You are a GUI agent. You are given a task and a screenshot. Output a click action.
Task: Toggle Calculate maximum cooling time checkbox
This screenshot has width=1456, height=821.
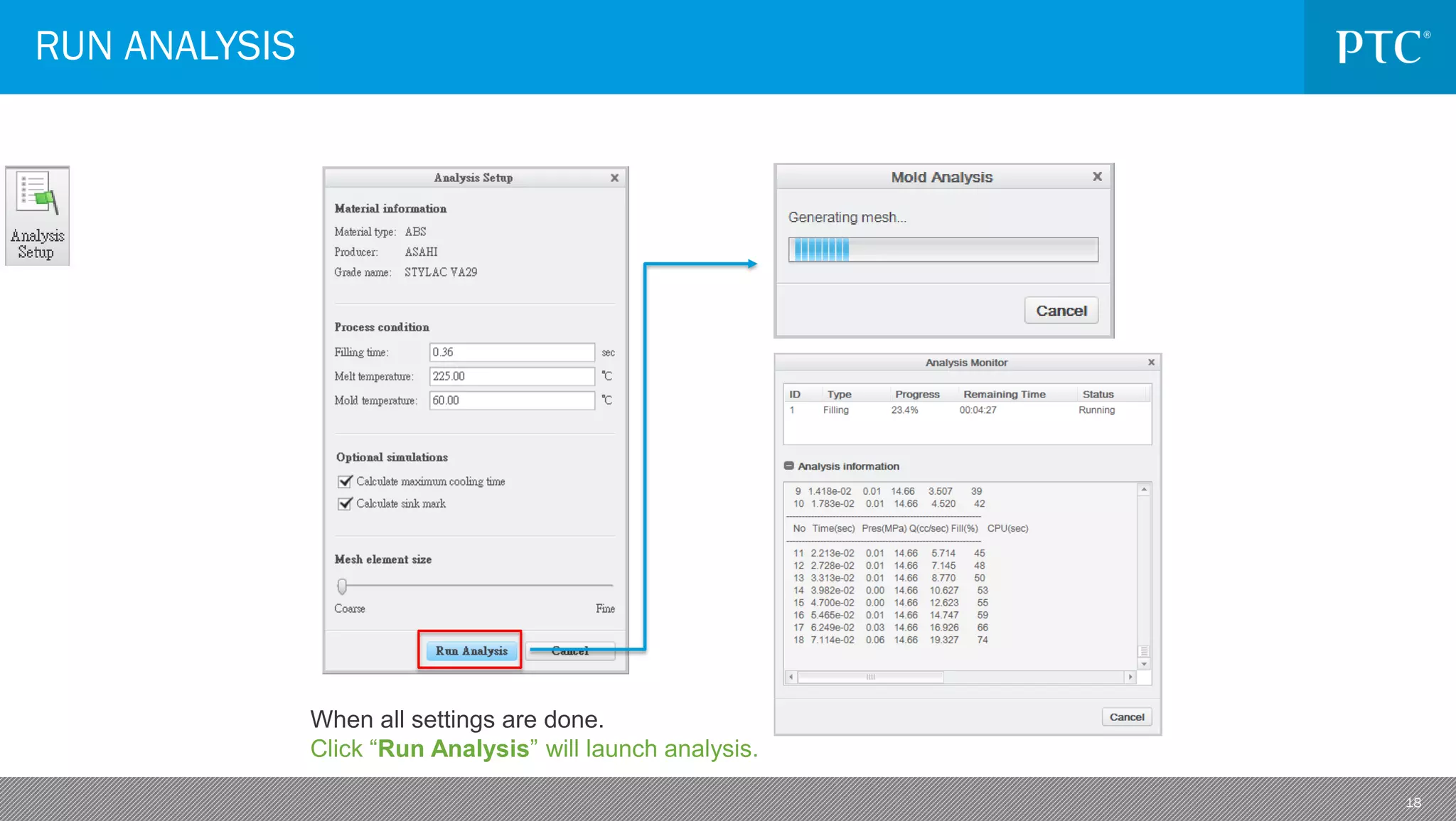[345, 482]
